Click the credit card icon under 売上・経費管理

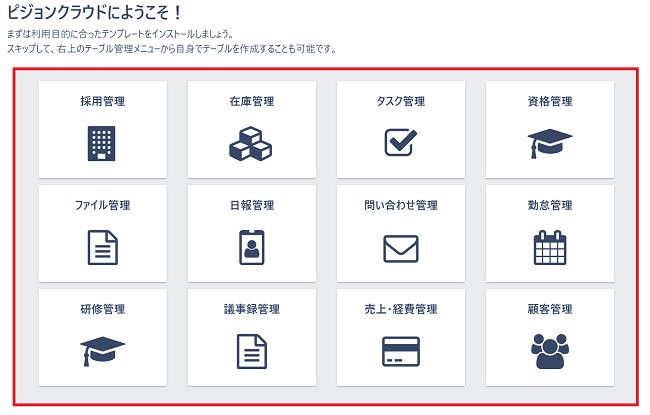[x=400, y=351]
